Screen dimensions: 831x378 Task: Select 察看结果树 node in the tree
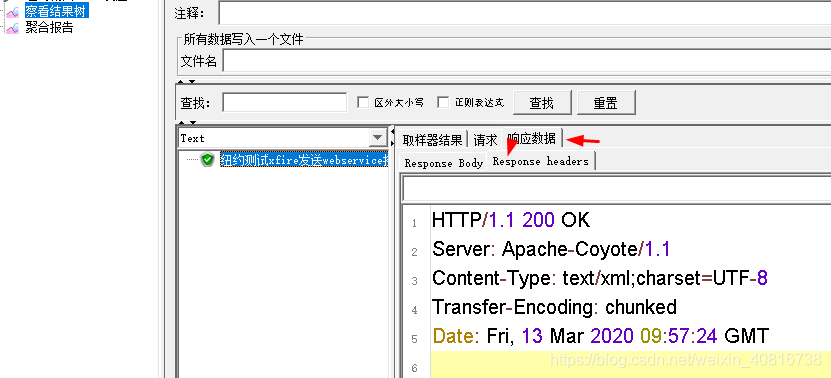[57, 11]
